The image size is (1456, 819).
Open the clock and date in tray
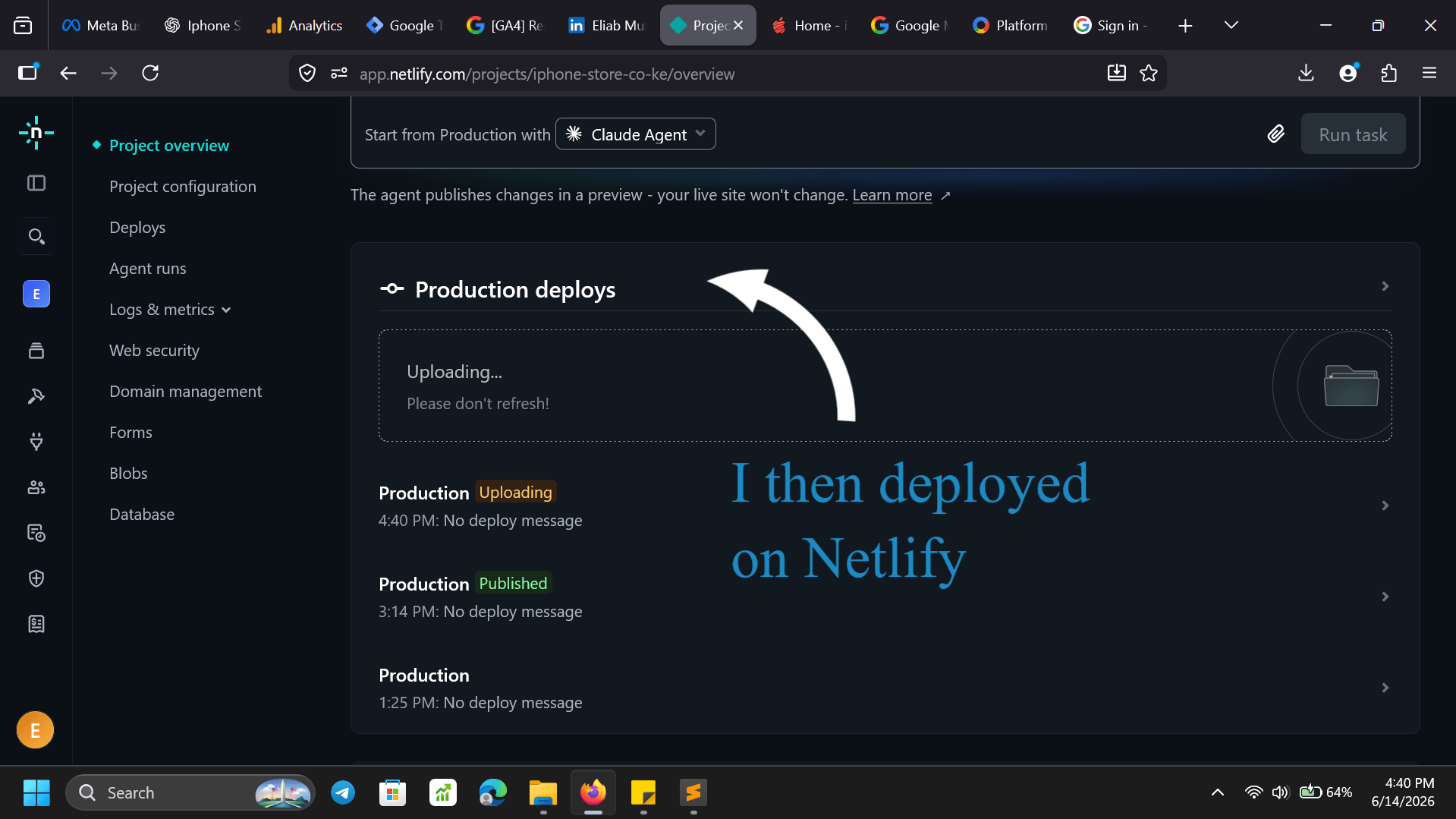pos(1403,792)
